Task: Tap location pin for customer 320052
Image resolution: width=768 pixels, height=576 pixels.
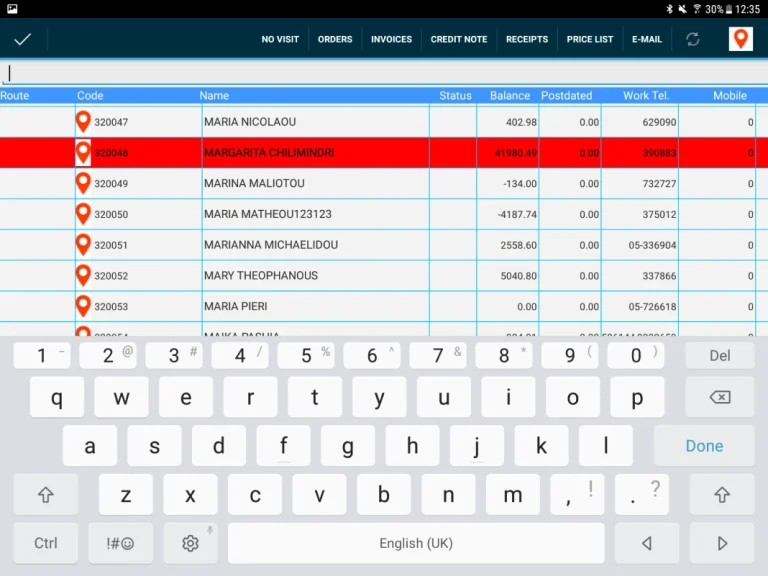Action: coord(83,276)
